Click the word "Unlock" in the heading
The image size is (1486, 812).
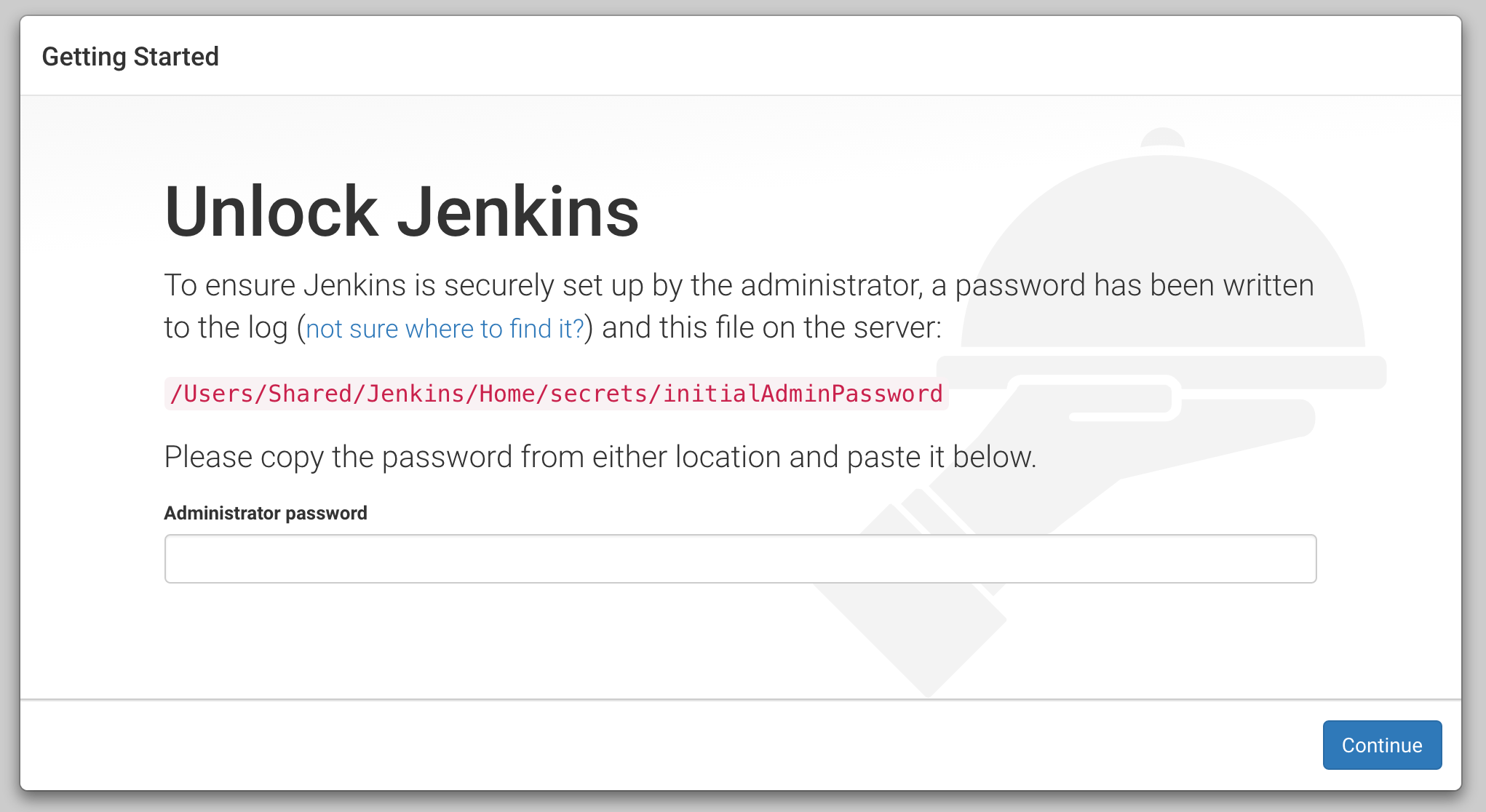[x=271, y=212]
